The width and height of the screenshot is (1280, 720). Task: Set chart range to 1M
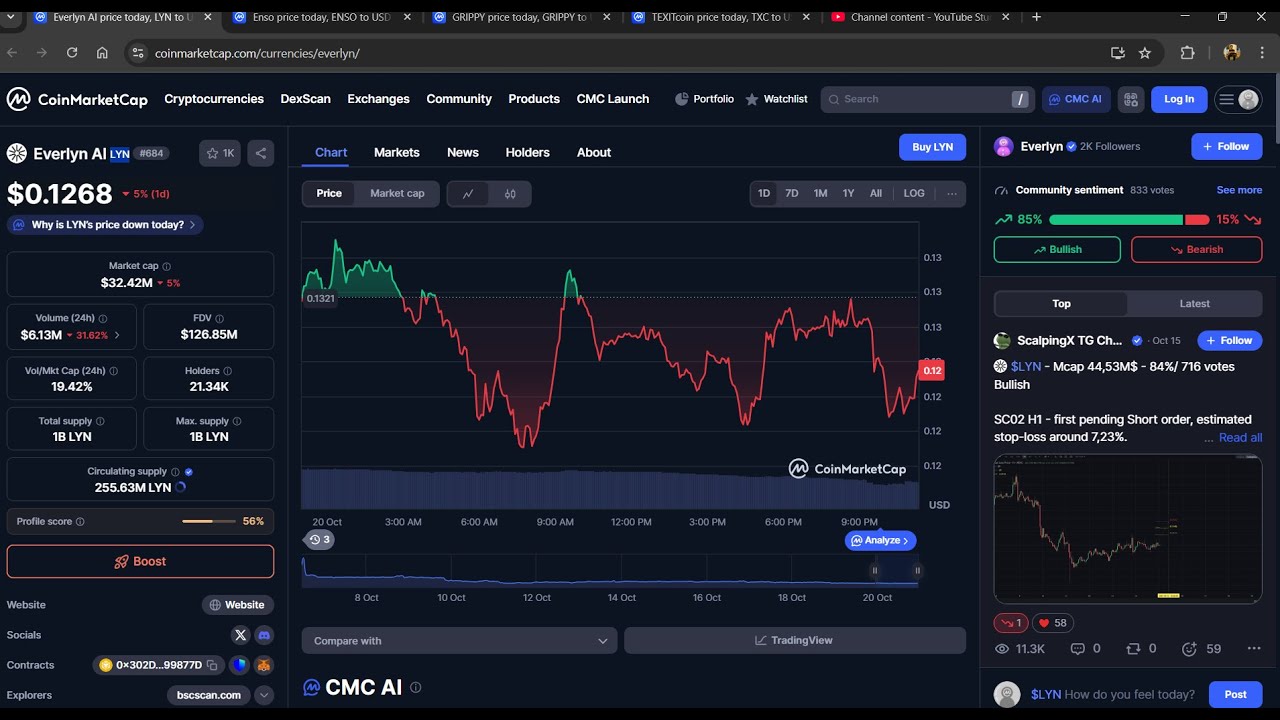point(820,194)
